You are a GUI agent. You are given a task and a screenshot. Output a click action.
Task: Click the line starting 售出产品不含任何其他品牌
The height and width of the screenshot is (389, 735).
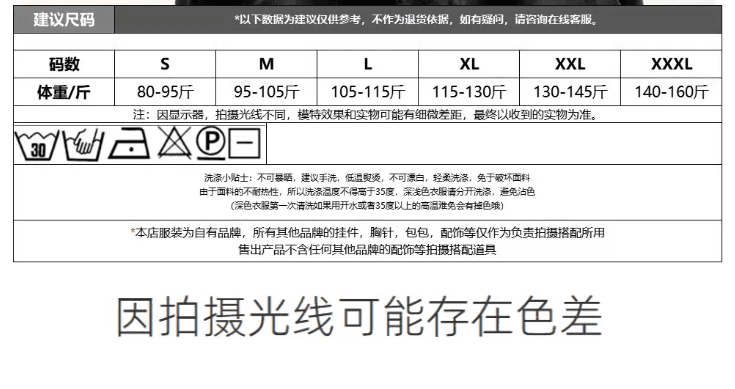[367, 249]
